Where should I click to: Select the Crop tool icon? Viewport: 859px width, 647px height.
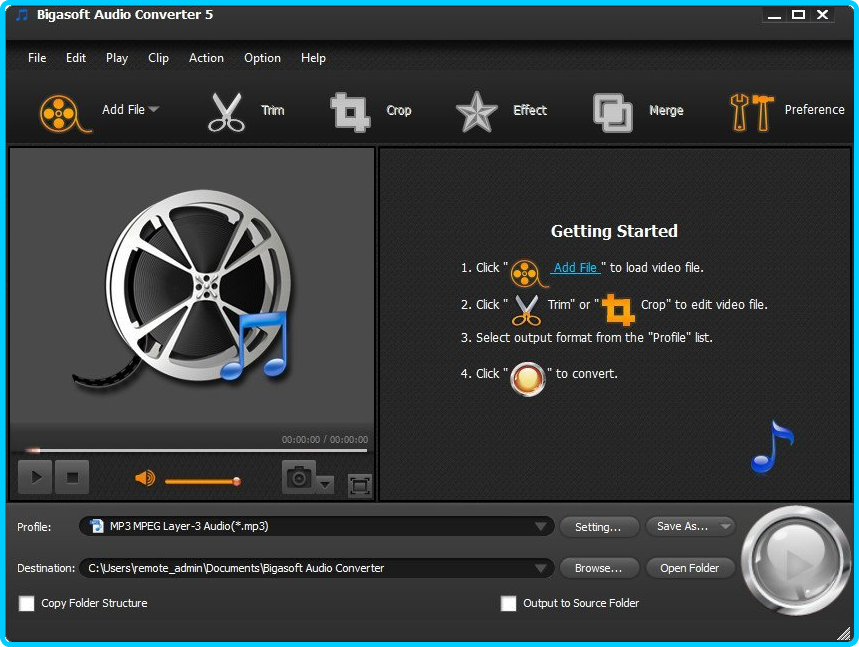click(351, 112)
